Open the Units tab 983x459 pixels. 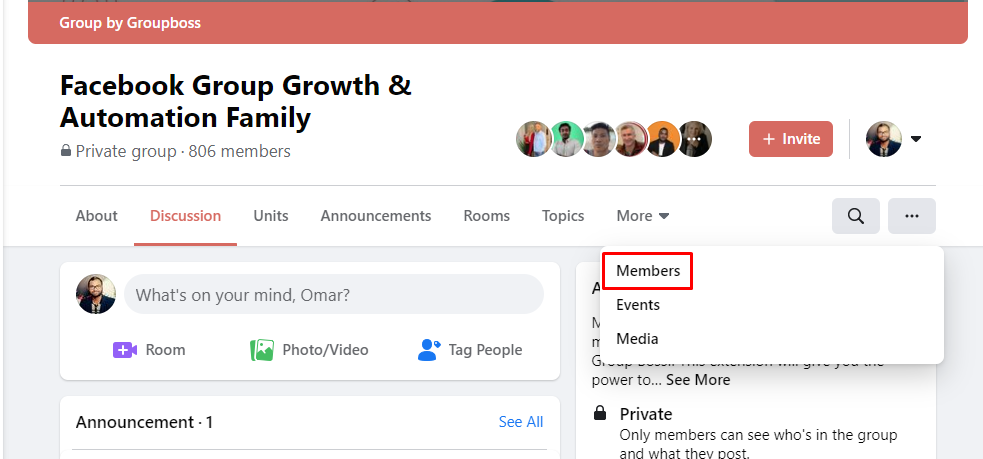point(271,216)
